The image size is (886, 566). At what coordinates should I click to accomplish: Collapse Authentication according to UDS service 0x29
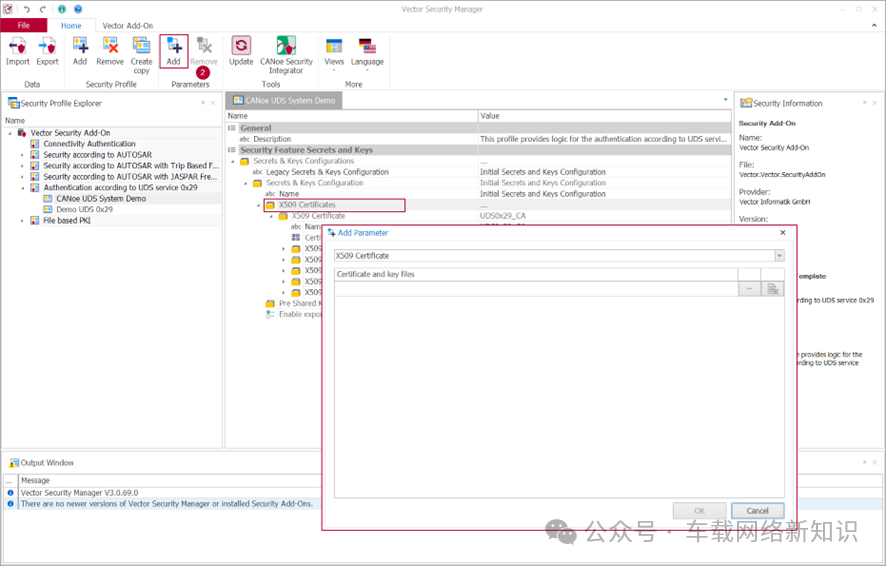click(23, 188)
